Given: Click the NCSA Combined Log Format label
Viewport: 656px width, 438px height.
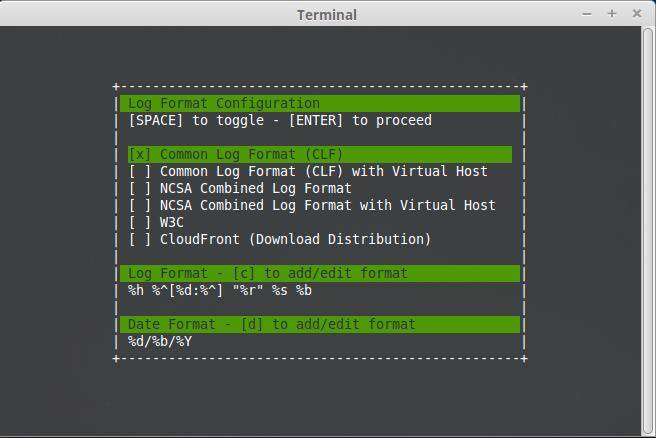Looking at the screenshot, I should pyautogui.click(x=255, y=189).
